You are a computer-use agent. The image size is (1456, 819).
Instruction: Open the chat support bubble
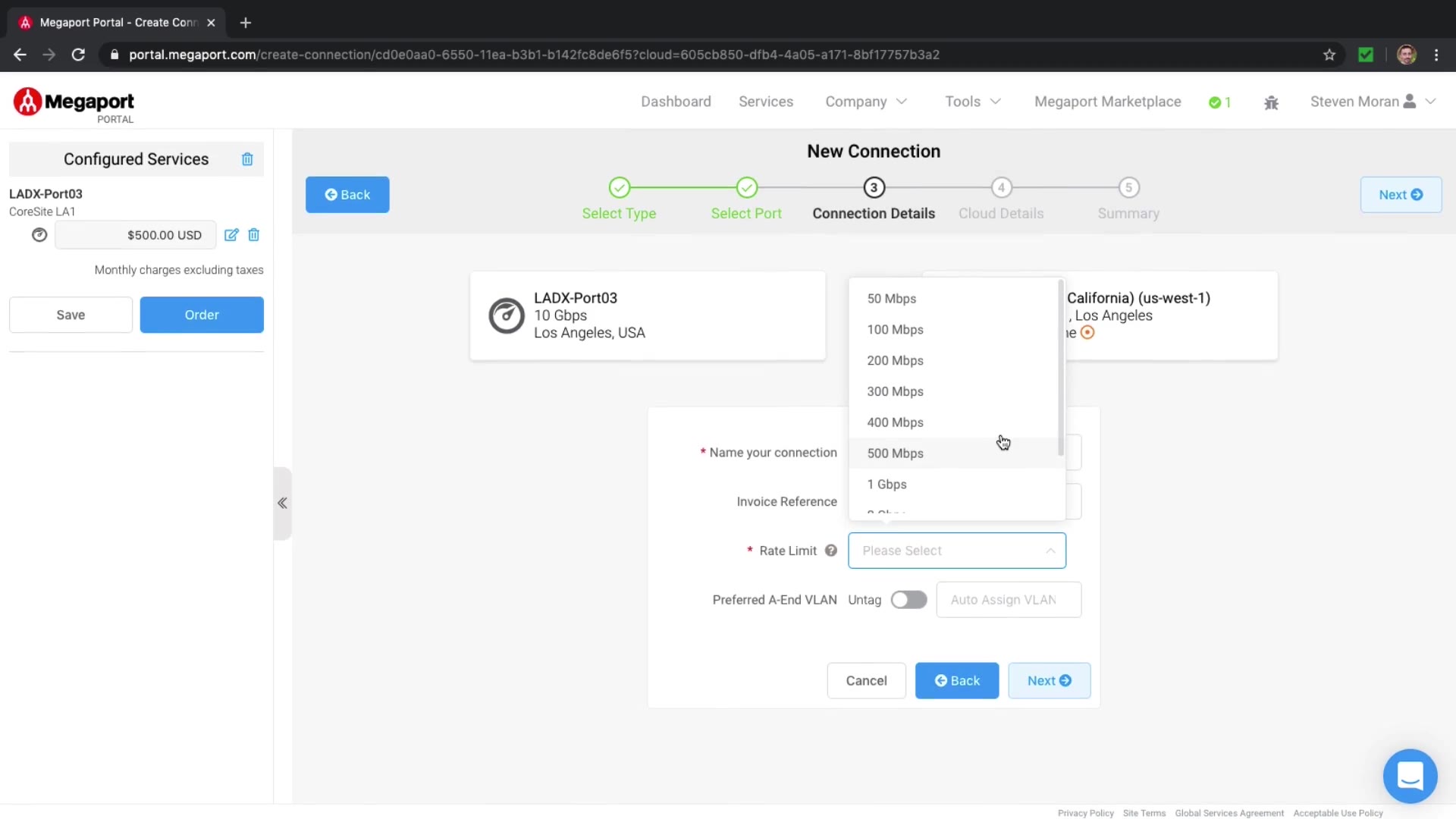pos(1410,776)
